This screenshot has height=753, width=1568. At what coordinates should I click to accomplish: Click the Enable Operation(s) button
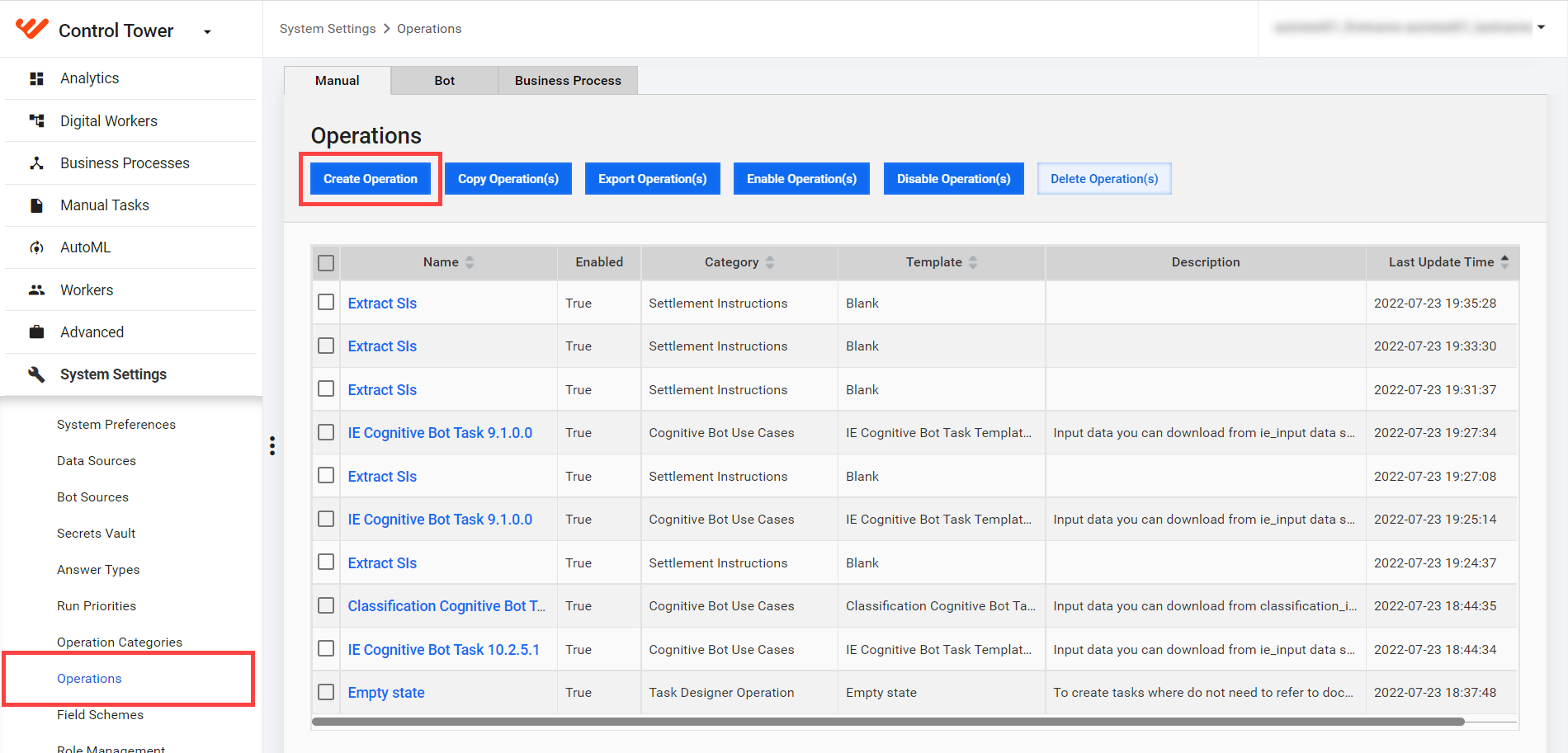click(x=802, y=179)
